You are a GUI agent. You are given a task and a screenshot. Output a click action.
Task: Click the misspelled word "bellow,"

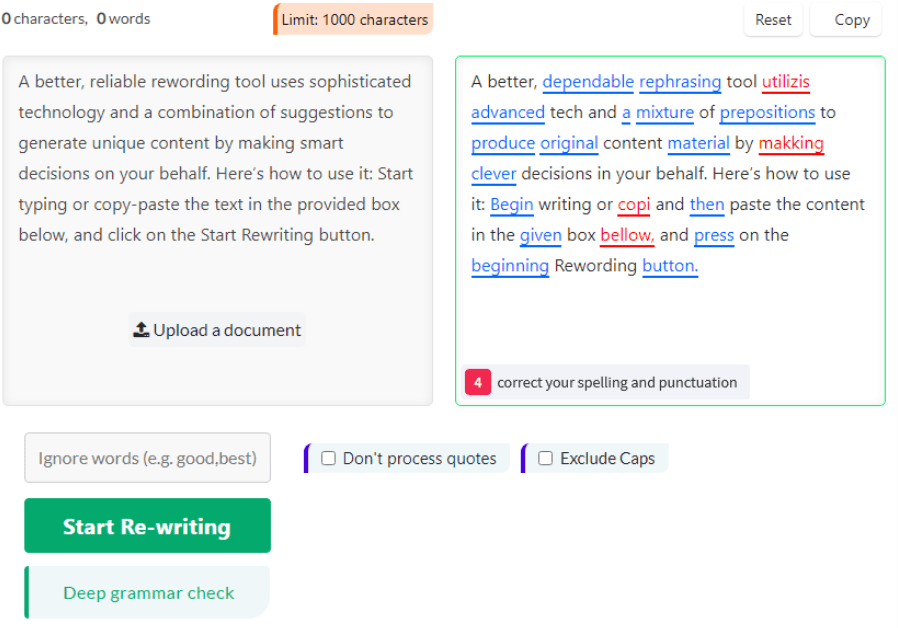[x=626, y=235]
